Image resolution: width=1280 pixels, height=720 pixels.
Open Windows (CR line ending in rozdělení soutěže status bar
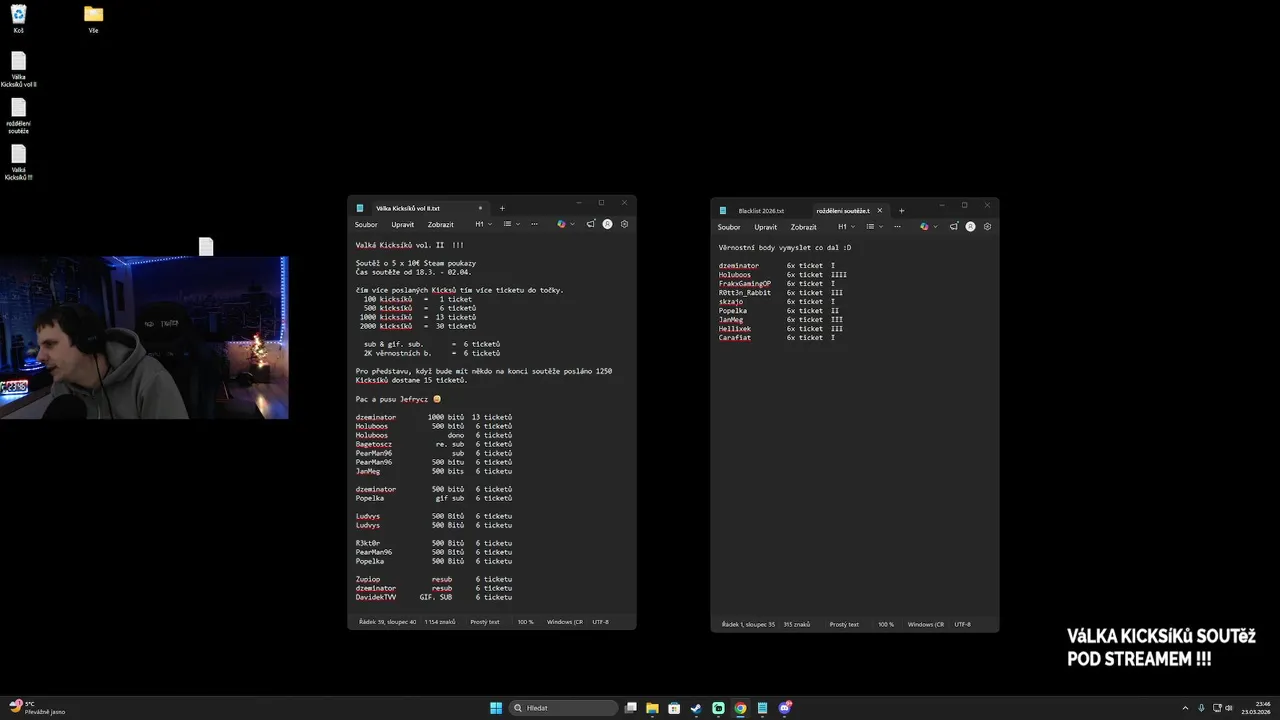(926, 624)
